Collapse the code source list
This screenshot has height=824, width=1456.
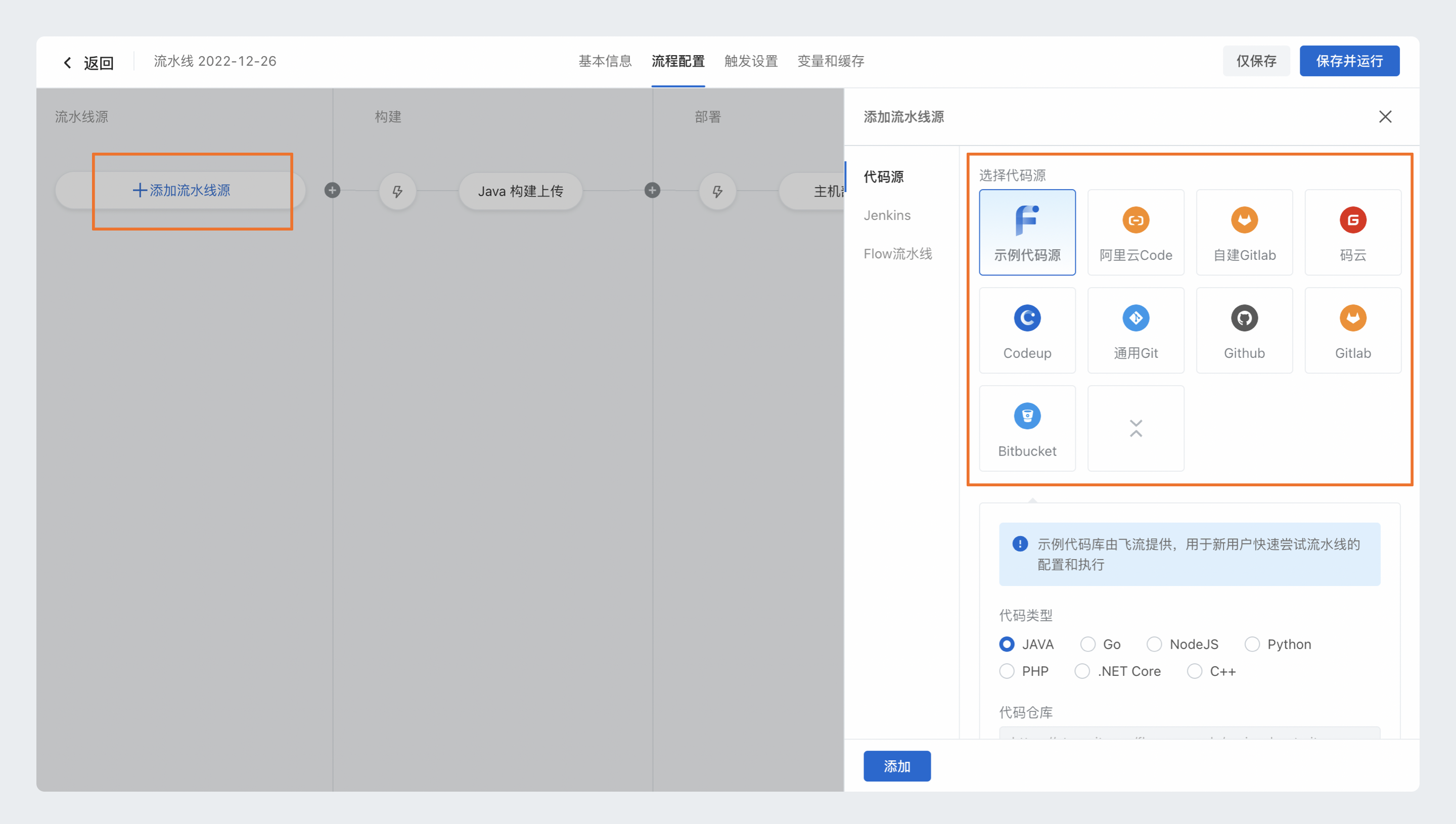tap(1135, 428)
